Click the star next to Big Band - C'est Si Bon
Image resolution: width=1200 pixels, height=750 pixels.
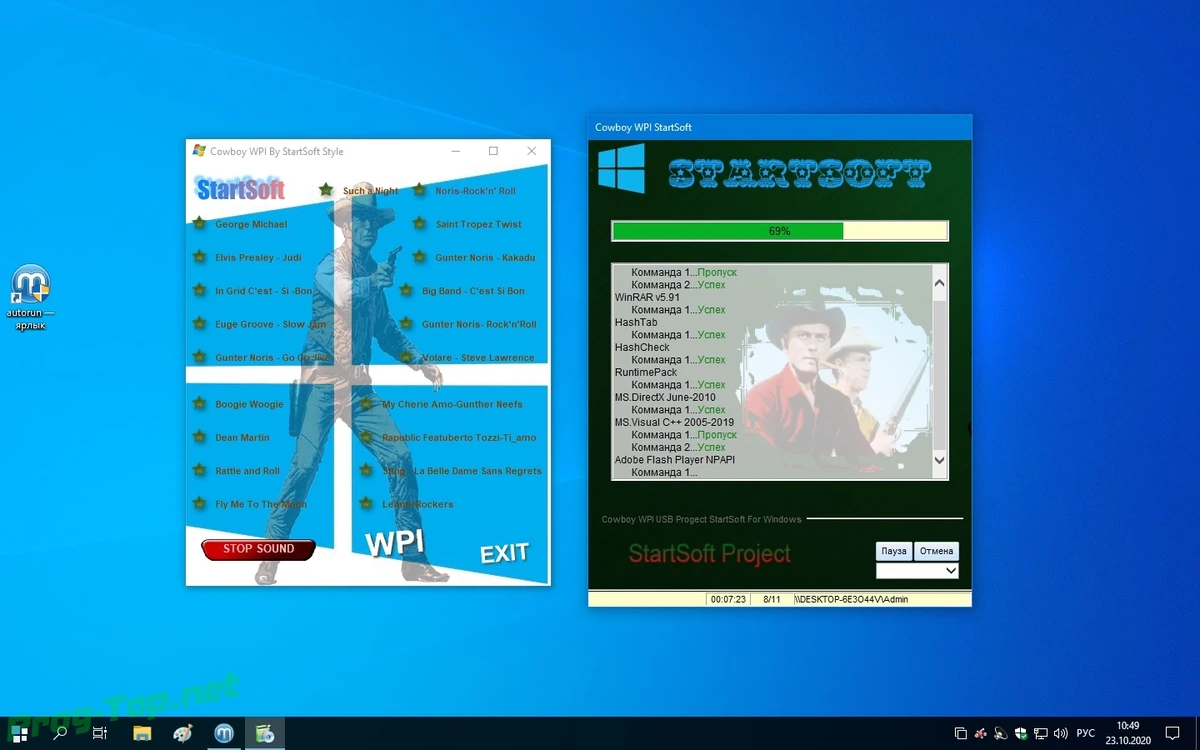point(406,291)
